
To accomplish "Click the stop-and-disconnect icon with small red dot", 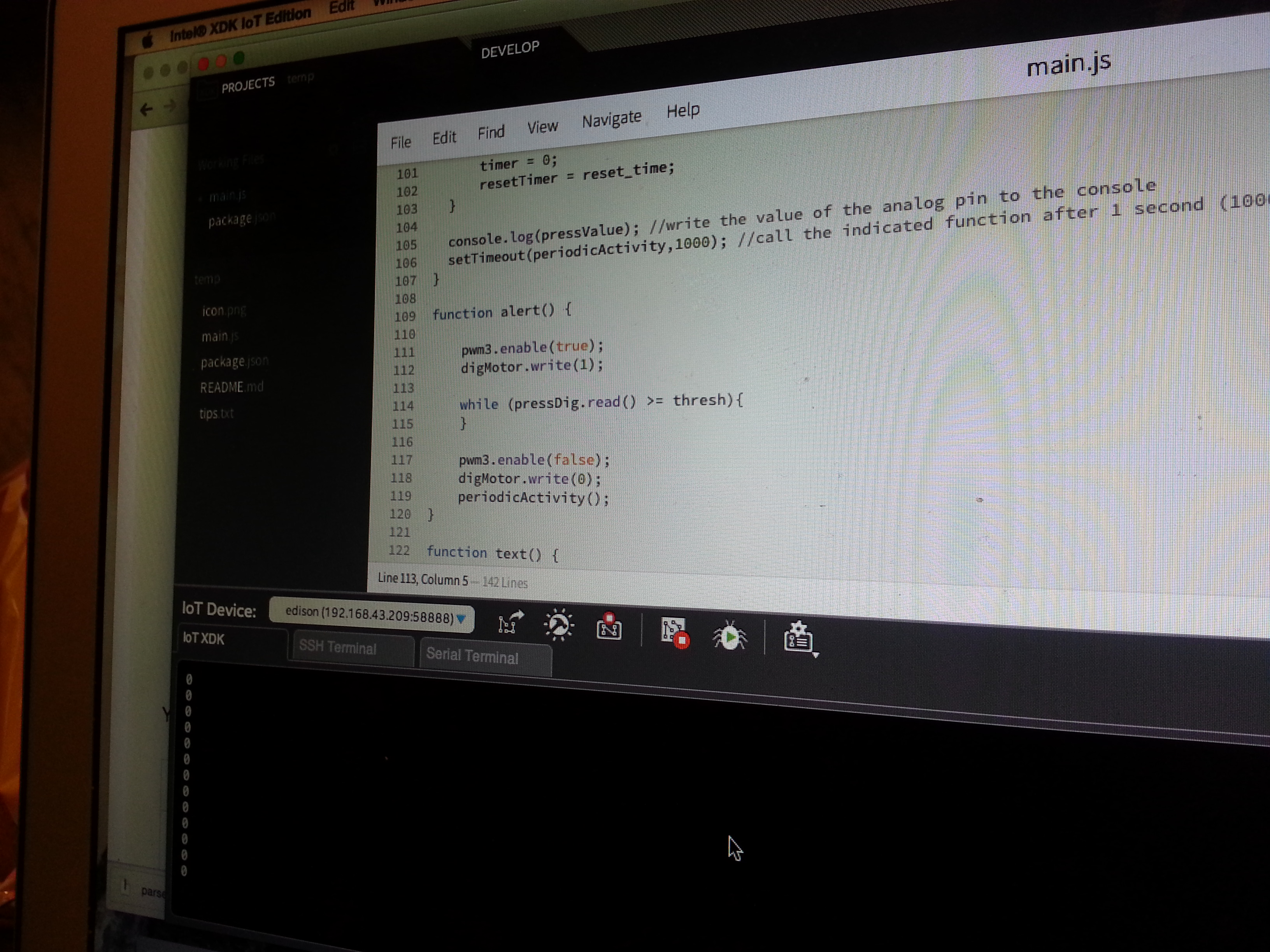I will coord(609,626).
